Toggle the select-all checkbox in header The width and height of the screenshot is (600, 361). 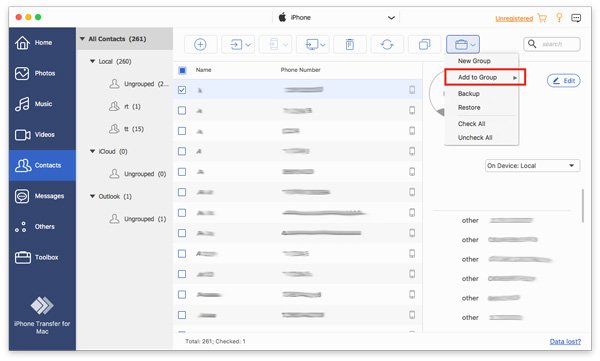pyautogui.click(x=182, y=70)
